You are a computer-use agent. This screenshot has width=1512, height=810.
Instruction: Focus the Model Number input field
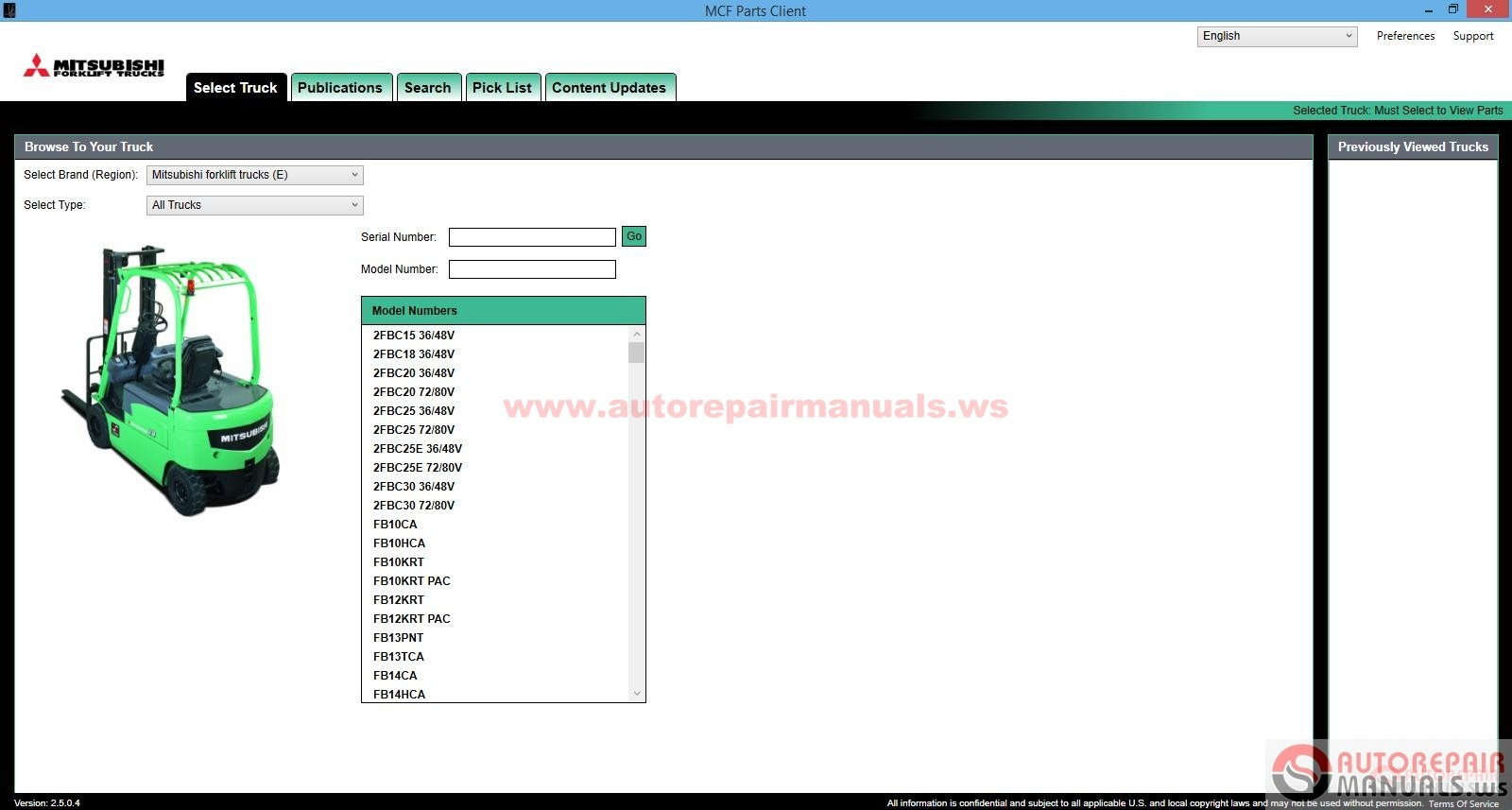(532, 269)
